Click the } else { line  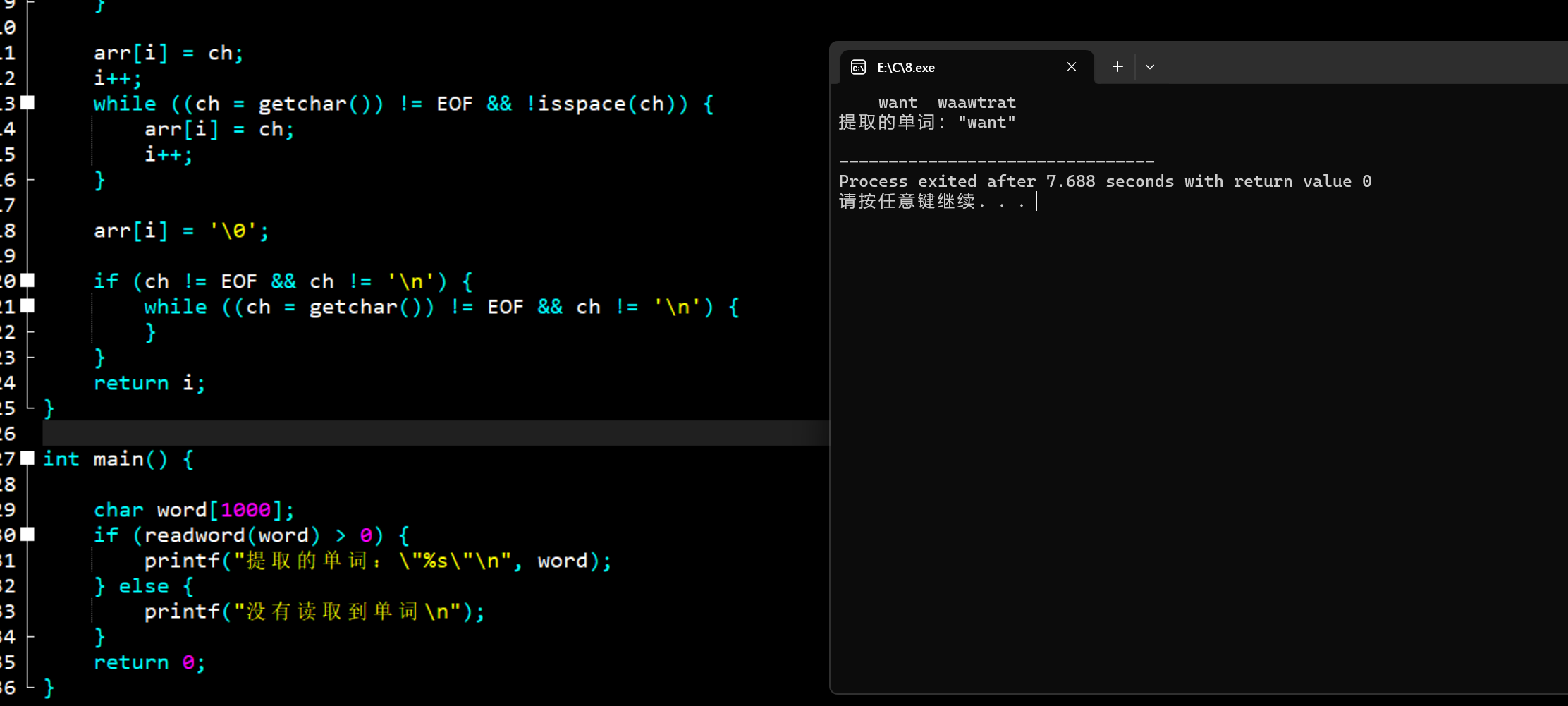pos(144,586)
